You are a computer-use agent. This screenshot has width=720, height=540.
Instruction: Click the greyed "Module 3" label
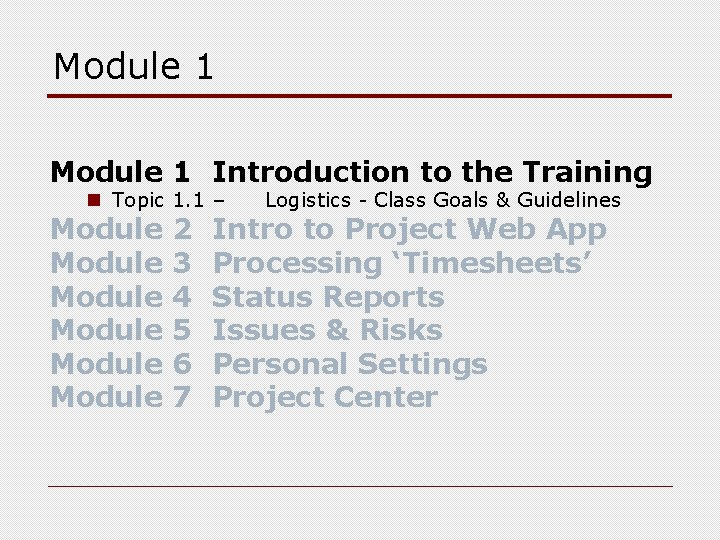pos(121,263)
